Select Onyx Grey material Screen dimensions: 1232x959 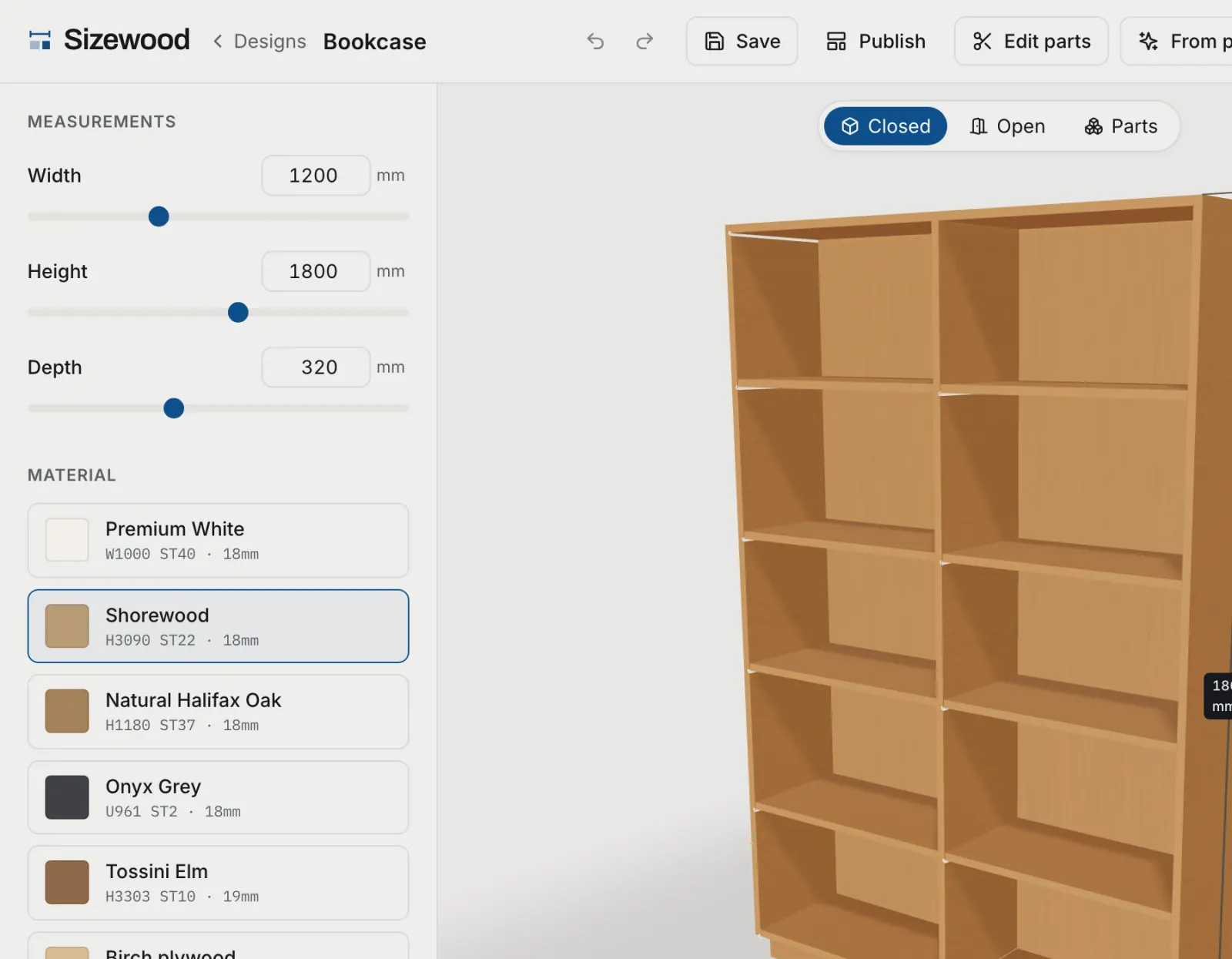pos(218,797)
